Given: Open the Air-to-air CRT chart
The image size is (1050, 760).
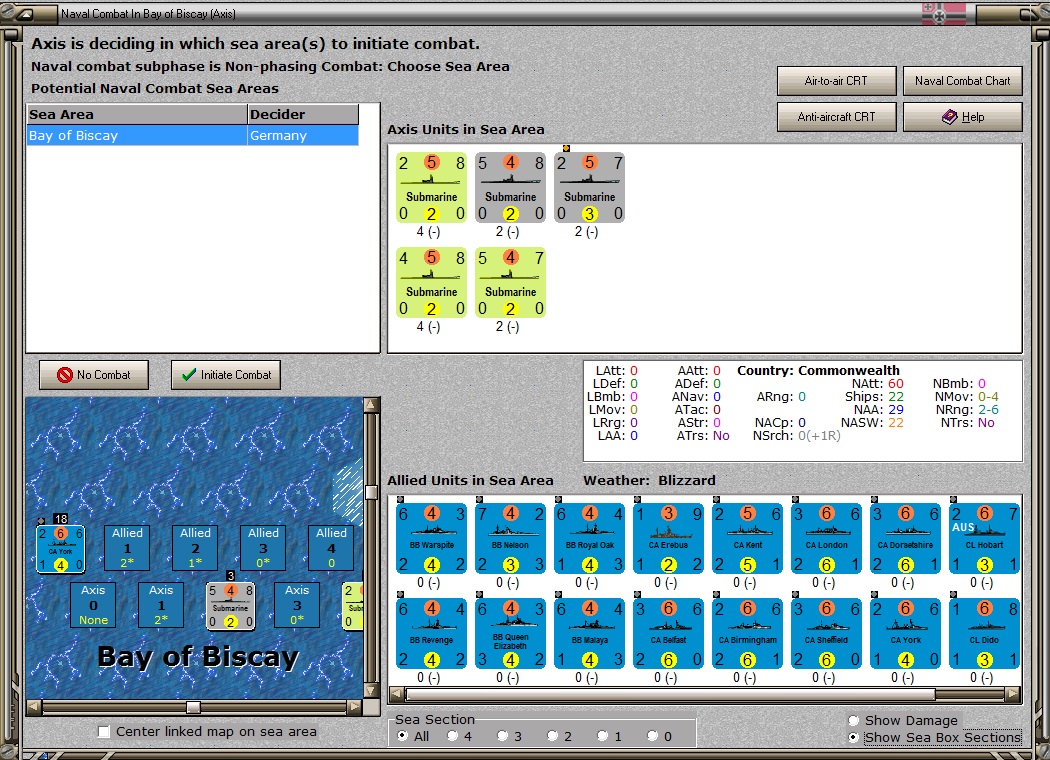Looking at the screenshot, I should point(836,81).
